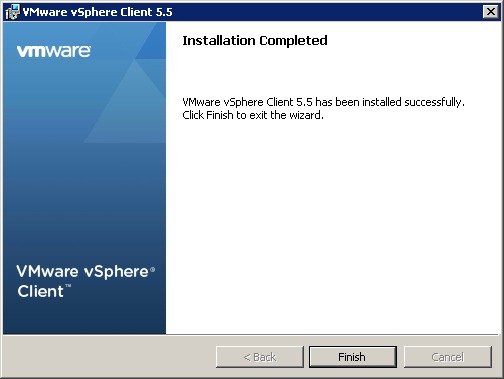Select the Installation Completed heading
The image size is (504, 379).
(x=255, y=41)
